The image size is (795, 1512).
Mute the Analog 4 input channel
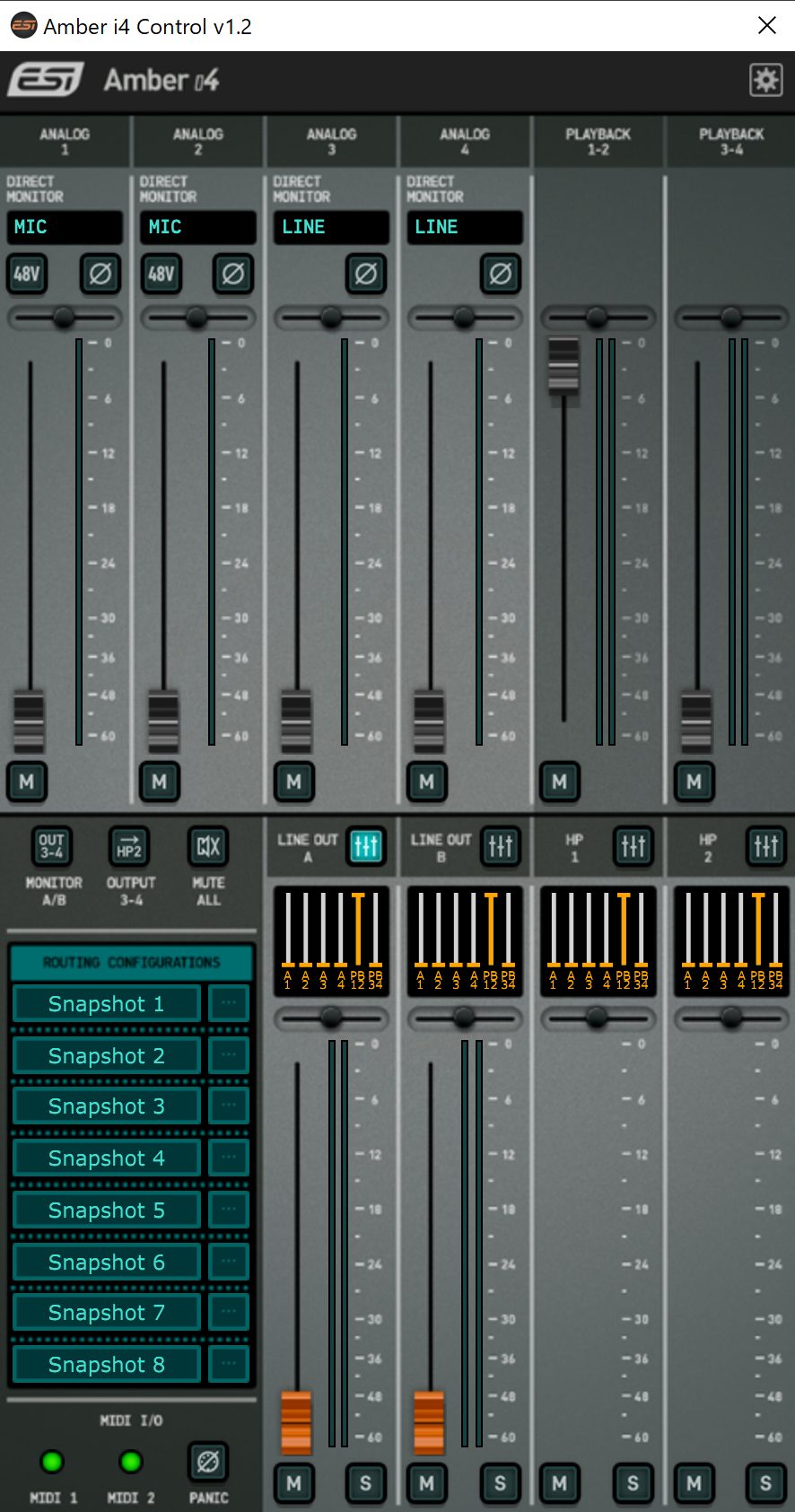(x=426, y=782)
